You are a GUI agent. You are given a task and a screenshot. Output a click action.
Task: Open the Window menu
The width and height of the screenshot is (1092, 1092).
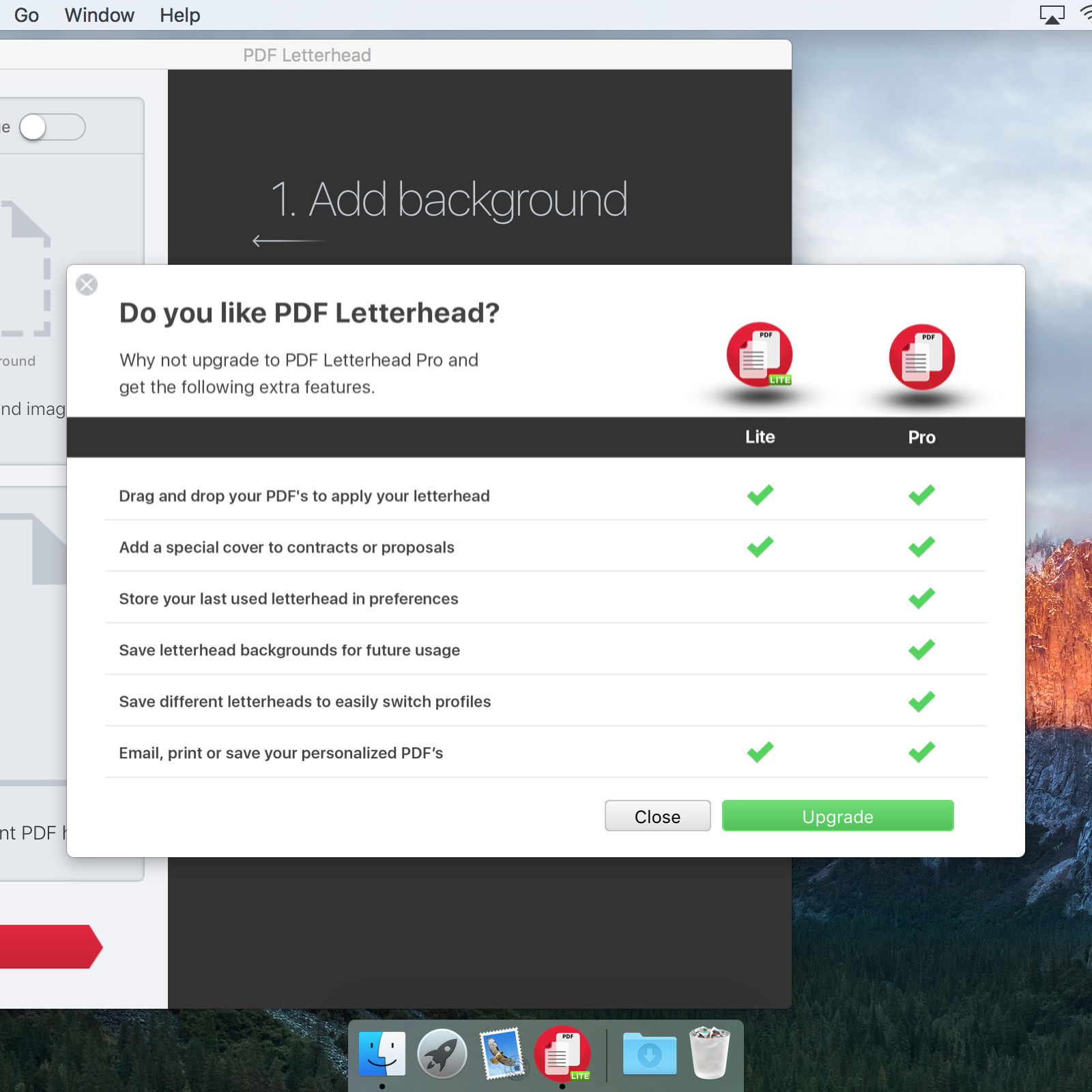[x=100, y=15]
